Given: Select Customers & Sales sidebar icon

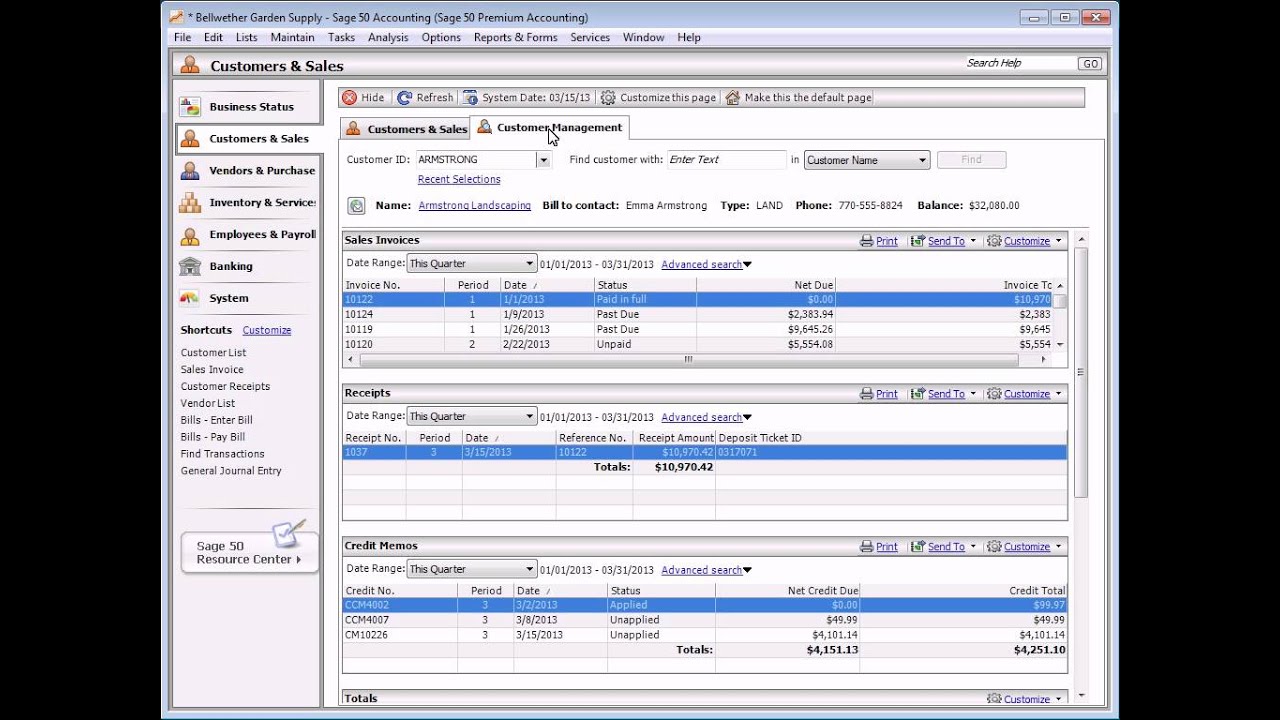Looking at the screenshot, I should pyautogui.click(x=190, y=139).
